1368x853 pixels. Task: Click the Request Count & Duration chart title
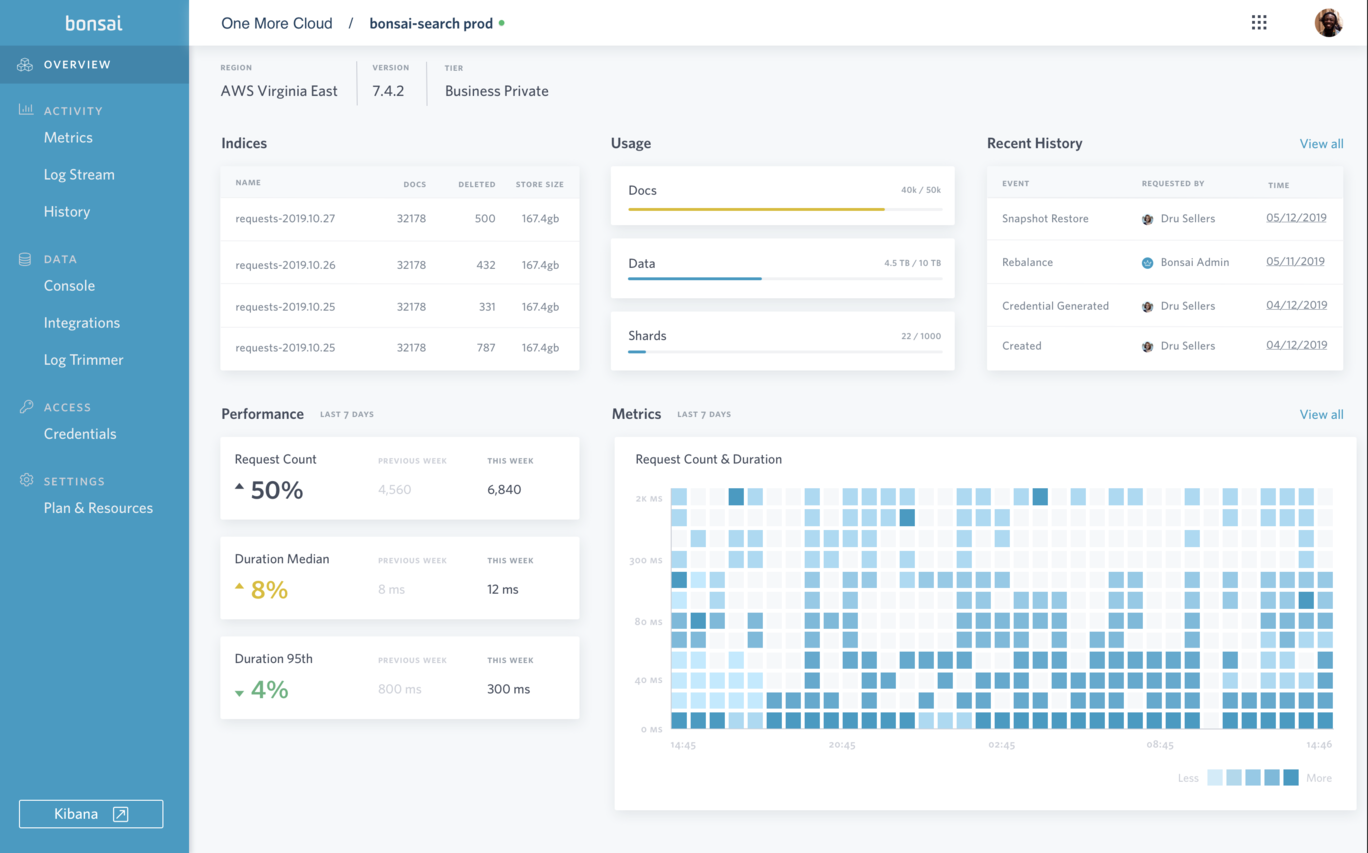point(709,460)
